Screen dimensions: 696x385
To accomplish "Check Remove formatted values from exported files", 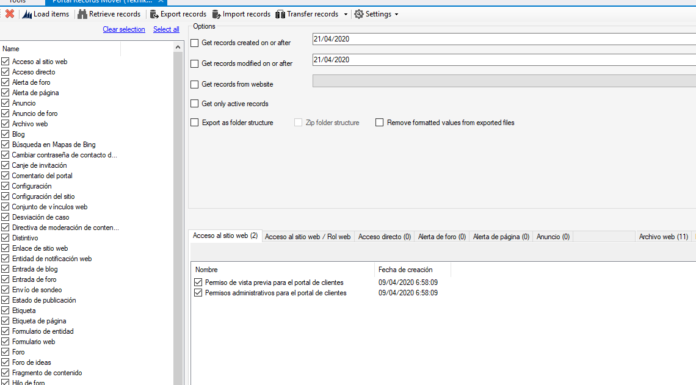I will pyautogui.click(x=379, y=123).
